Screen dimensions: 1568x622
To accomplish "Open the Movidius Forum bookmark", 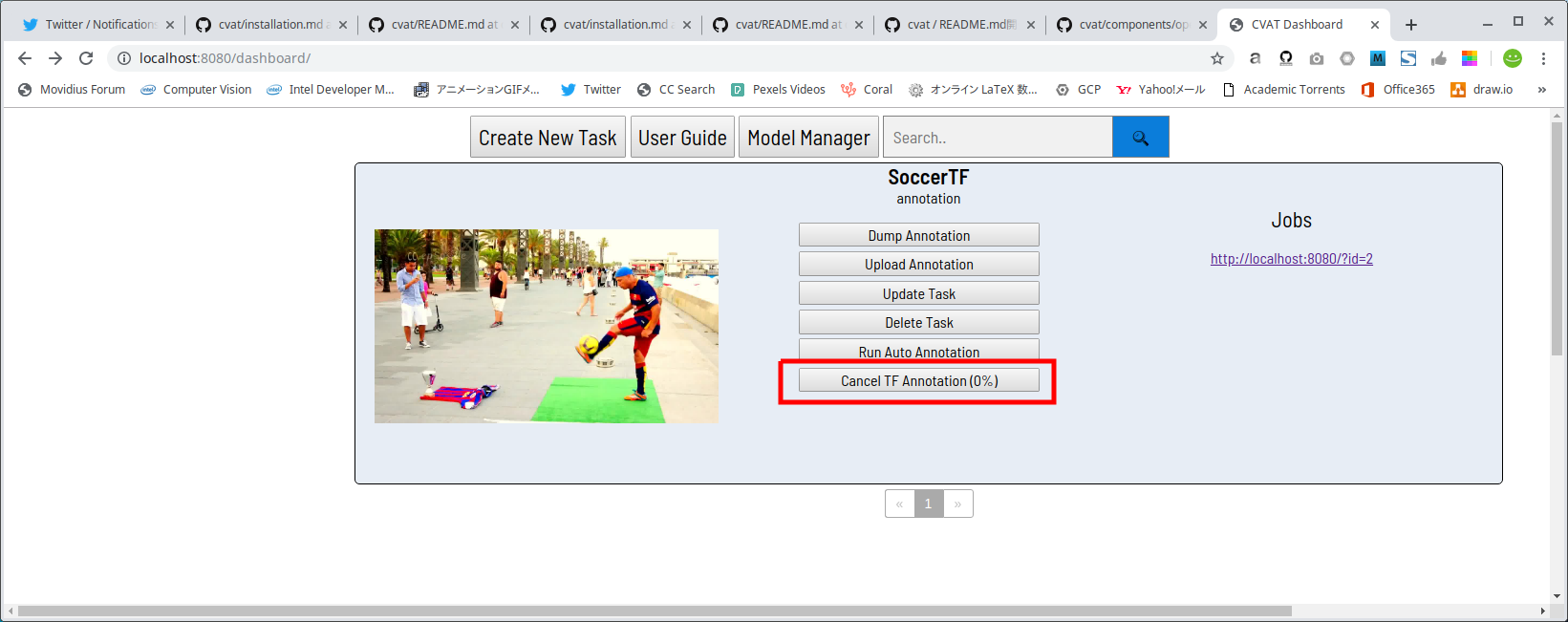I will click(x=72, y=90).
